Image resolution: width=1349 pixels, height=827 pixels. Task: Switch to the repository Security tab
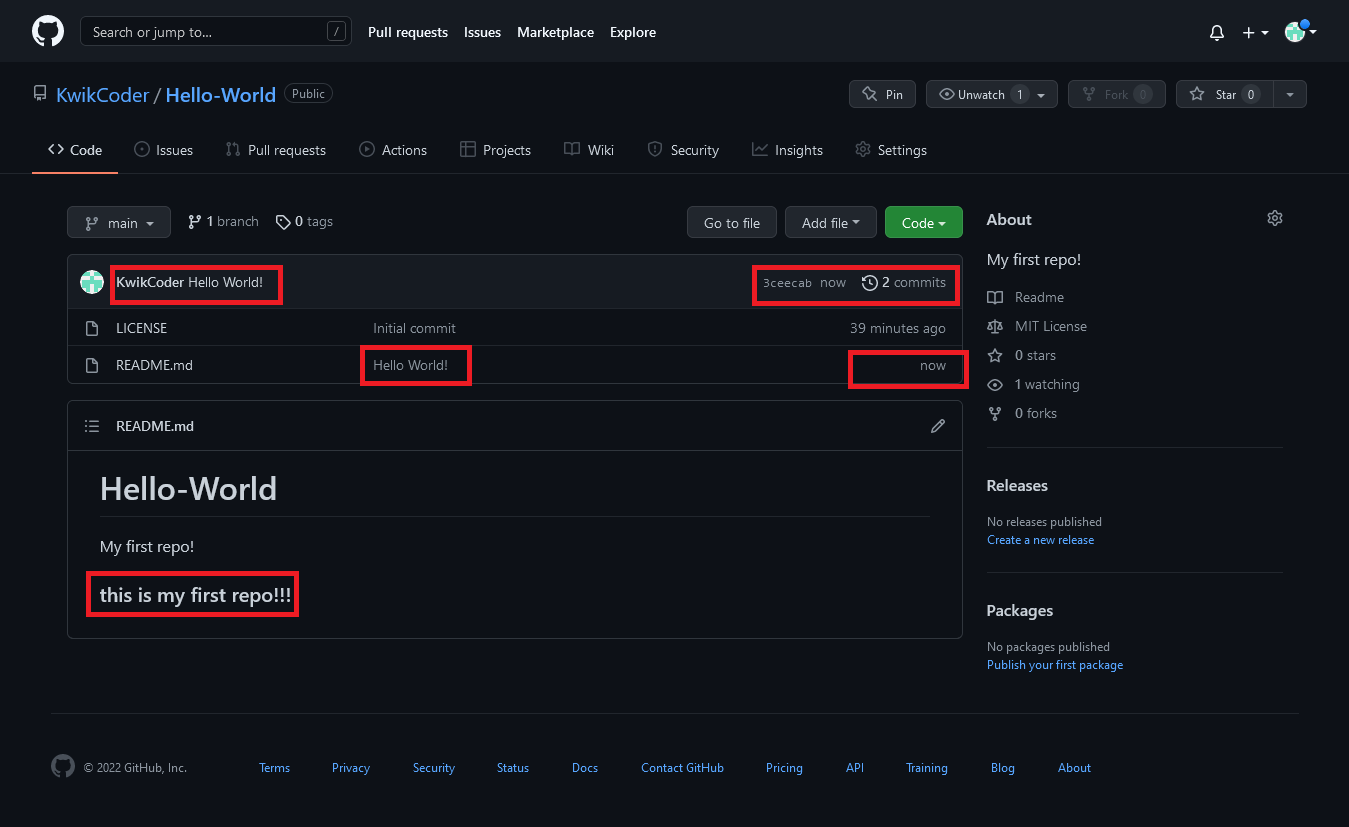[x=683, y=150]
